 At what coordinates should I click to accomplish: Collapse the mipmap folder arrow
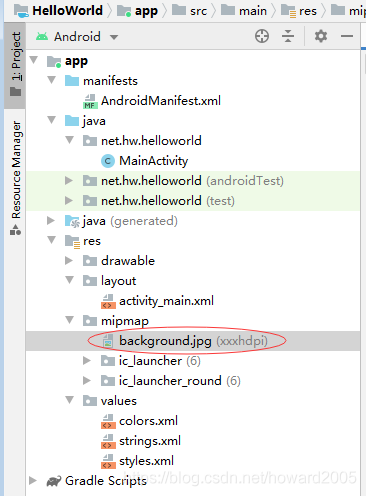pos(70,320)
